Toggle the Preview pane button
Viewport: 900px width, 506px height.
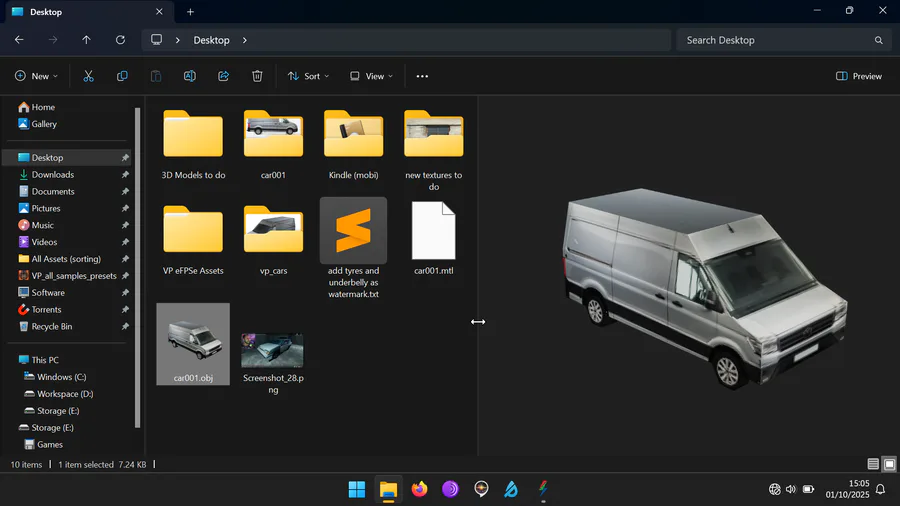(x=859, y=76)
